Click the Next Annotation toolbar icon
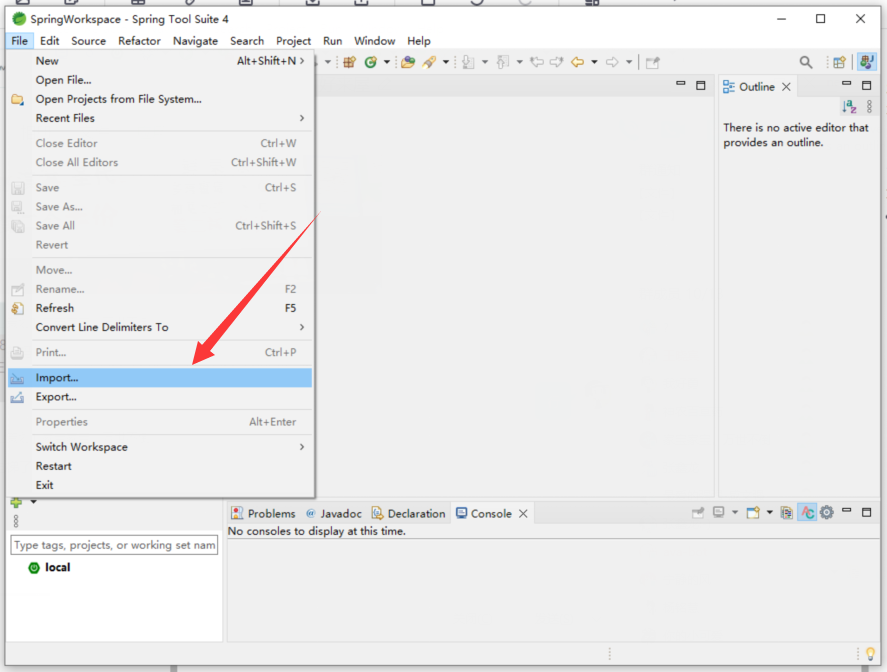The width and height of the screenshot is (887, 672). coord(468,62)
